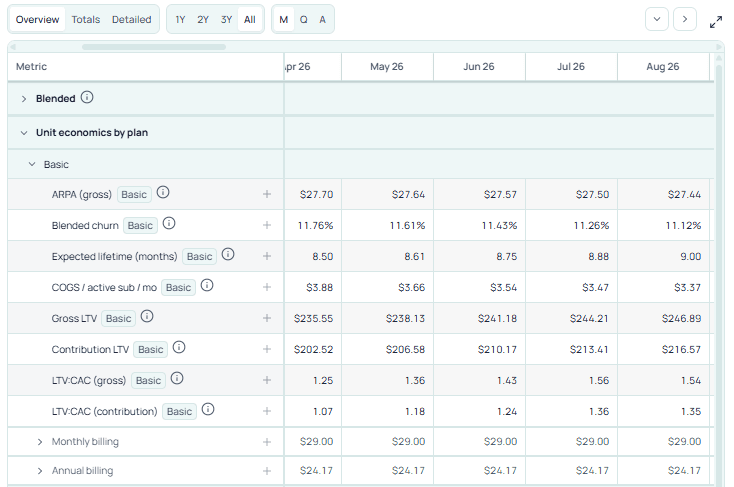Open info icon next to Blended
The height and width of the screenshot is (487, 734).
pos(87,97)
